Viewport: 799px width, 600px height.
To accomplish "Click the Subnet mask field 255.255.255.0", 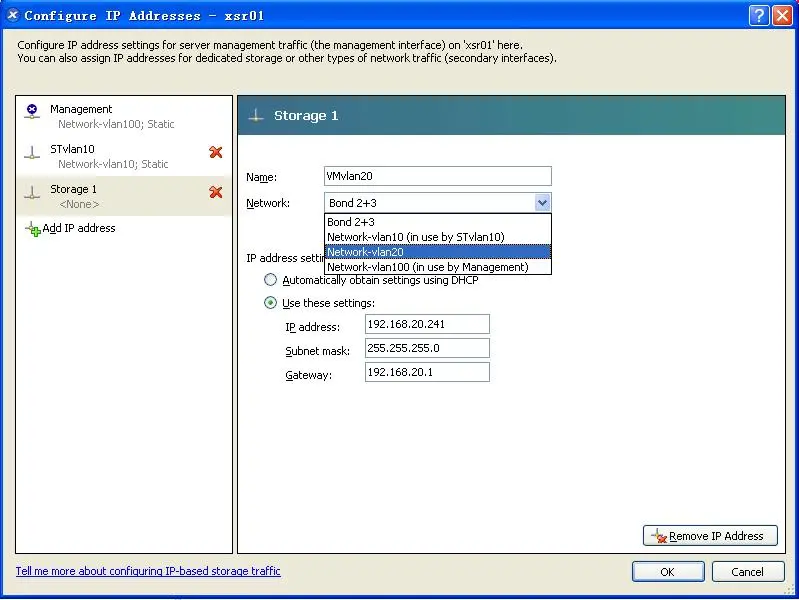I will pos(427,348).
